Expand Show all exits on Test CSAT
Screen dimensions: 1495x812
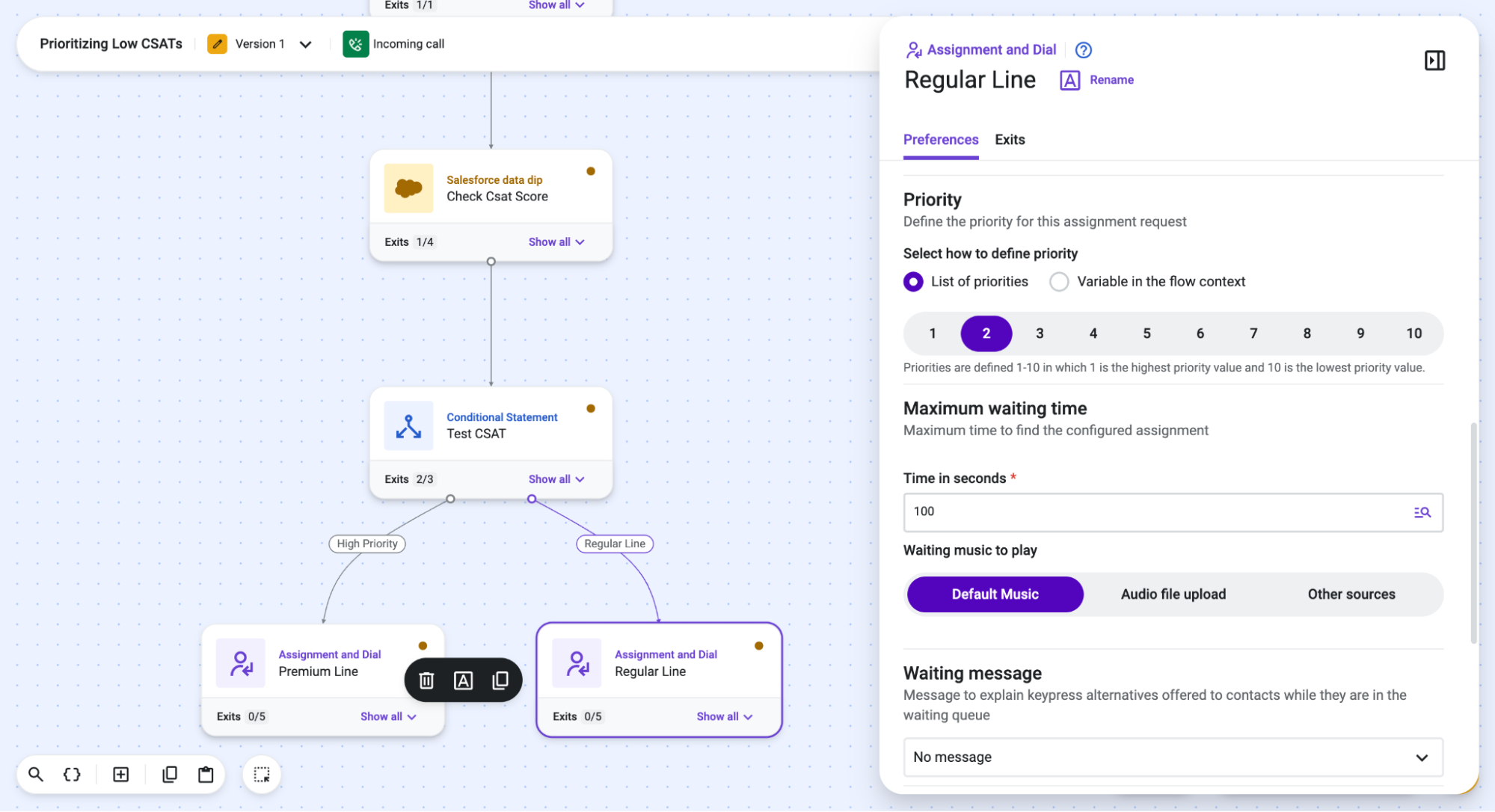pyautogui.click(x=556, y=479)
